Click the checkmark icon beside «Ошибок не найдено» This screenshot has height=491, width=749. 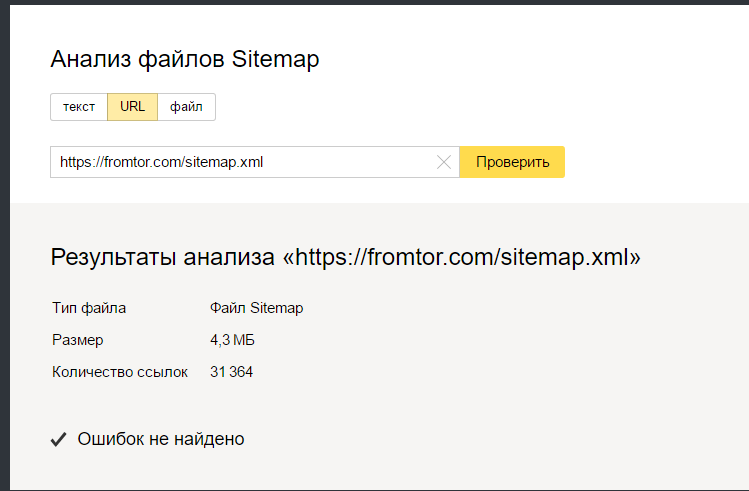tap(58, 439)
